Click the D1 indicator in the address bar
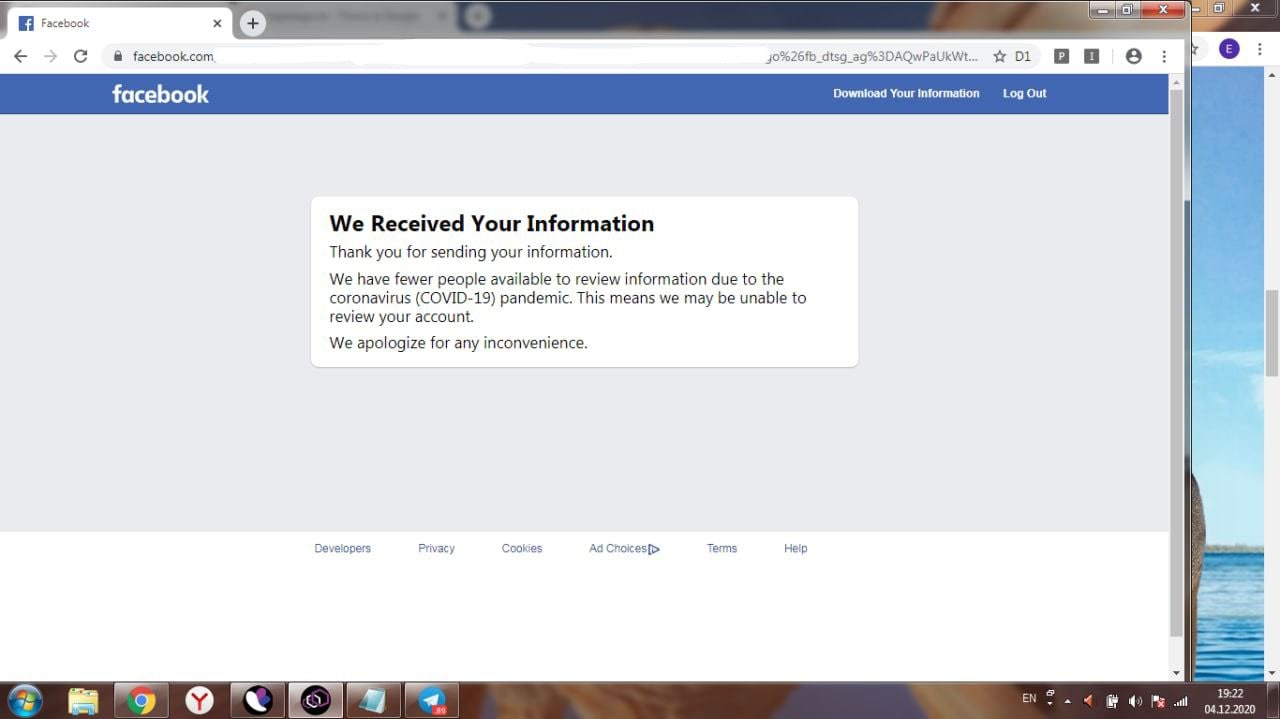 coord(1022,56)
